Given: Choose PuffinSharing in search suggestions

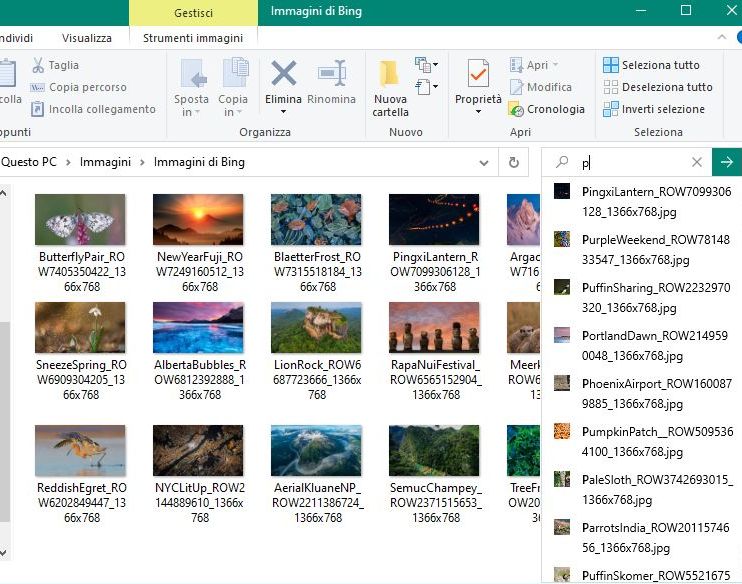Looking at the screenshot, I should [x=642, y=298].
